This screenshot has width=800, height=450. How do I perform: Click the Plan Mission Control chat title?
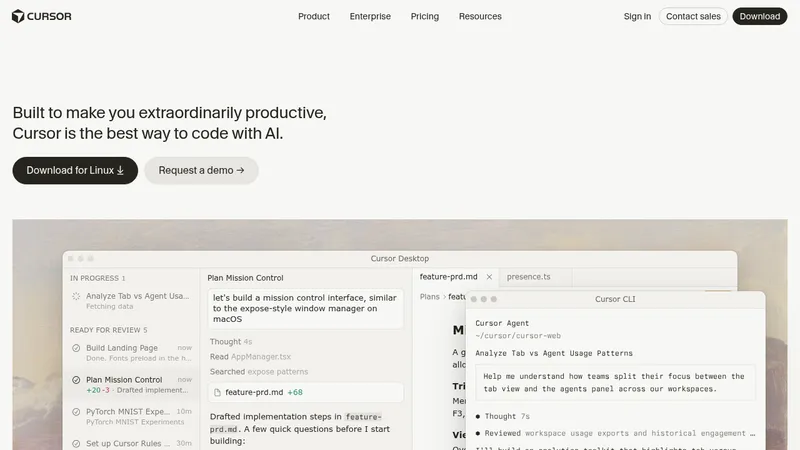(x=245, y=278)
